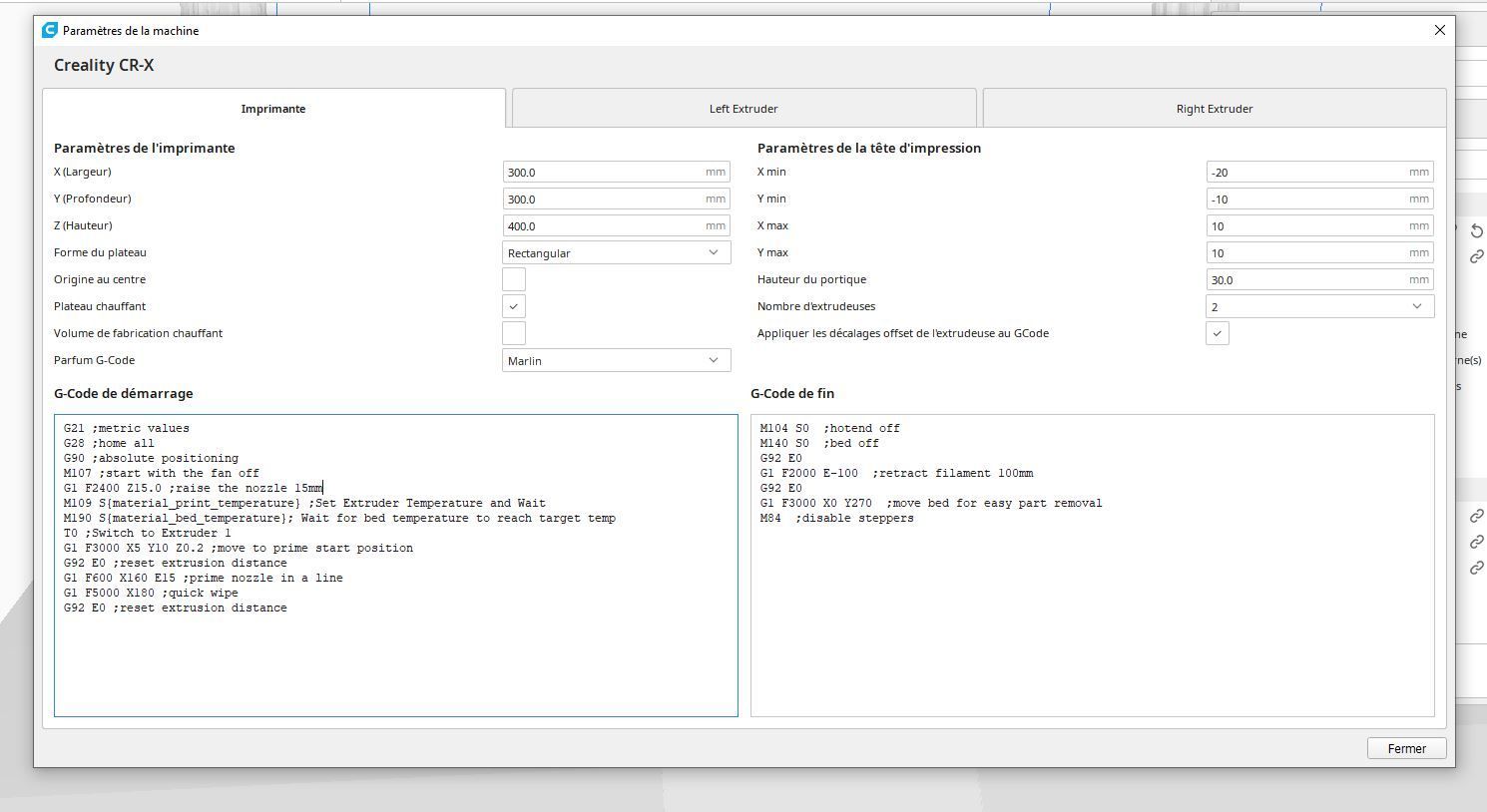Click the 'G90 ;absolute positioning' line

151,458
